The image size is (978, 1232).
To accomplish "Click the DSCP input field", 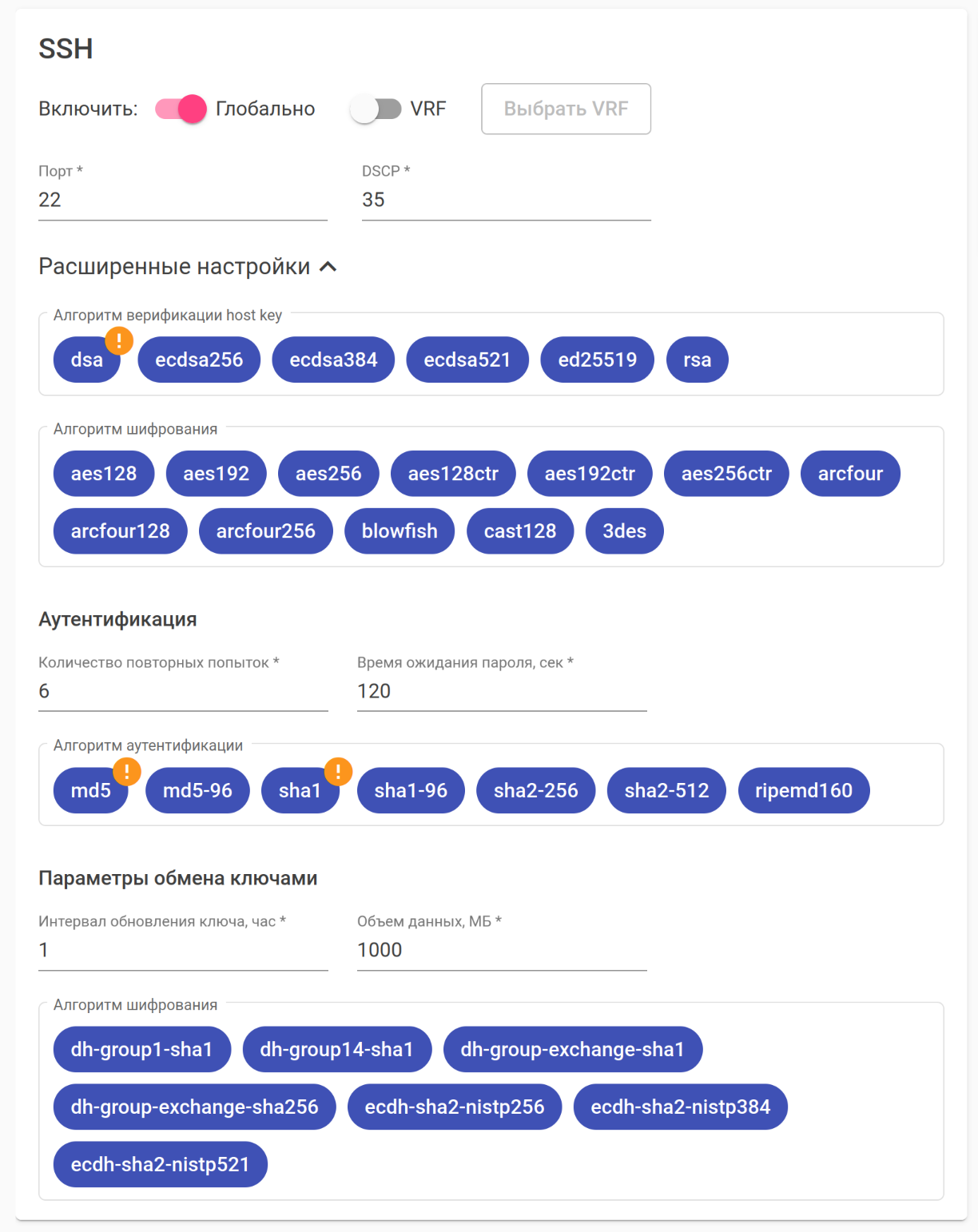I will [x=506, y=200].
